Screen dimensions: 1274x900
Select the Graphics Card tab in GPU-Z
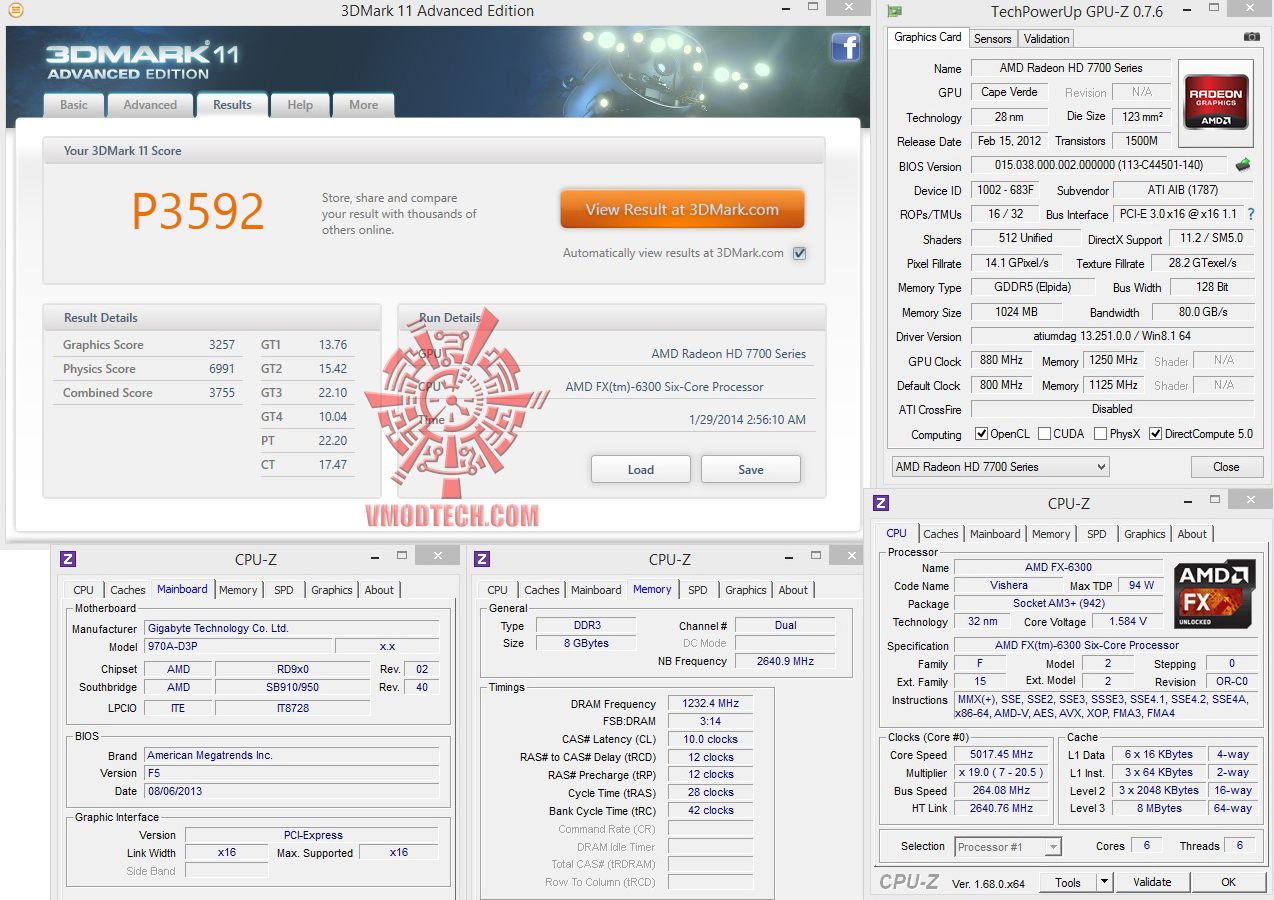(x=928, y=37)
